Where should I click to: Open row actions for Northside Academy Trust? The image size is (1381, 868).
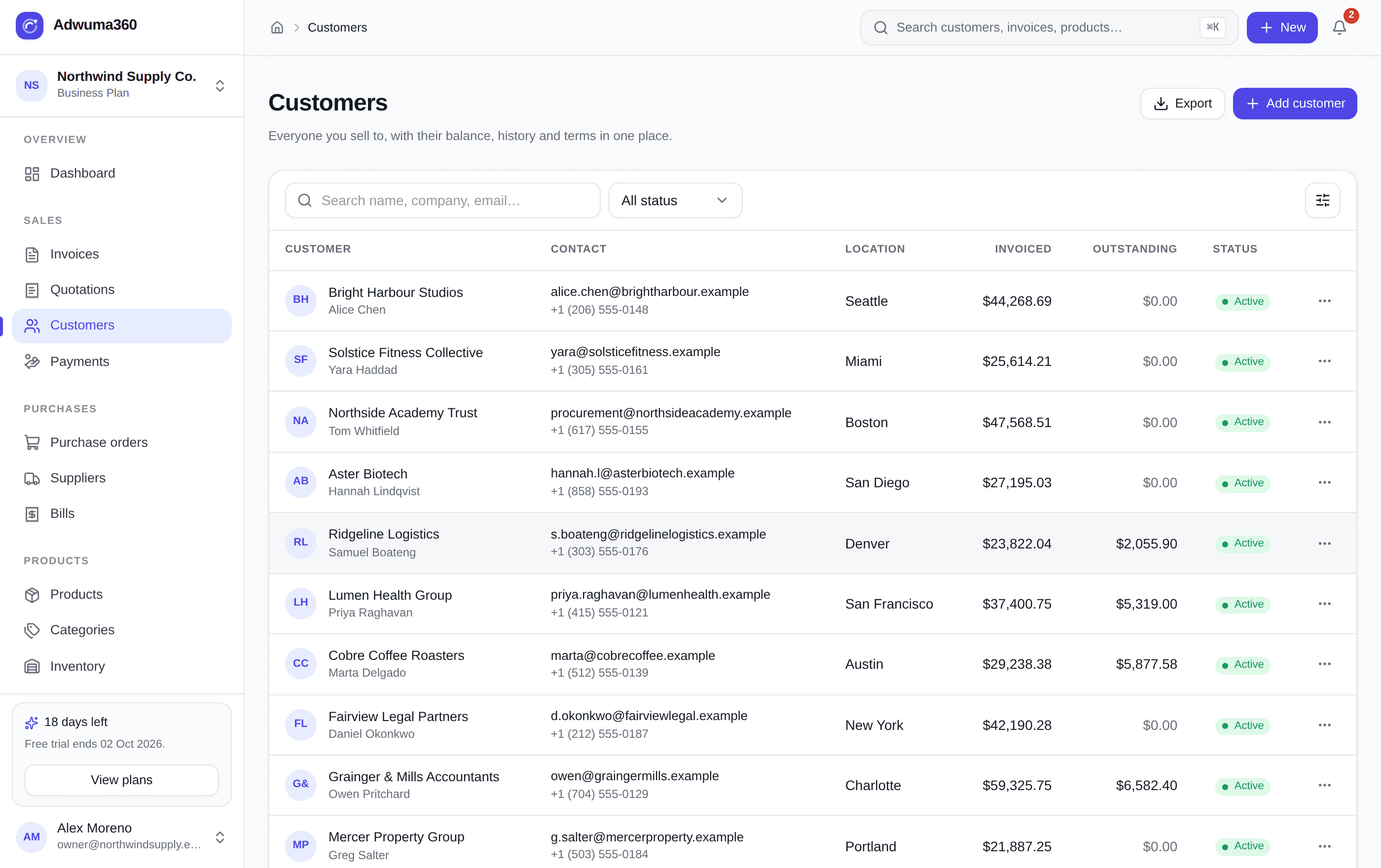(1324, 422)
